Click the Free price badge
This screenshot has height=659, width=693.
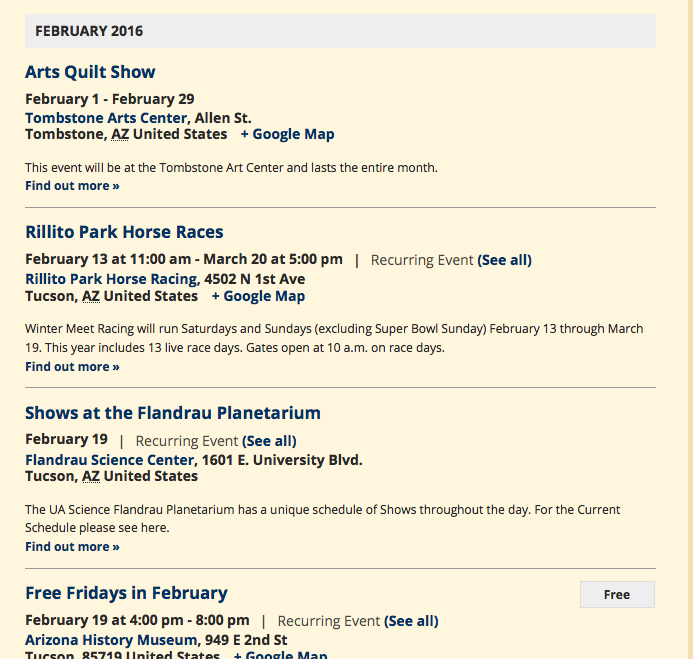click(x=617, y=594)
